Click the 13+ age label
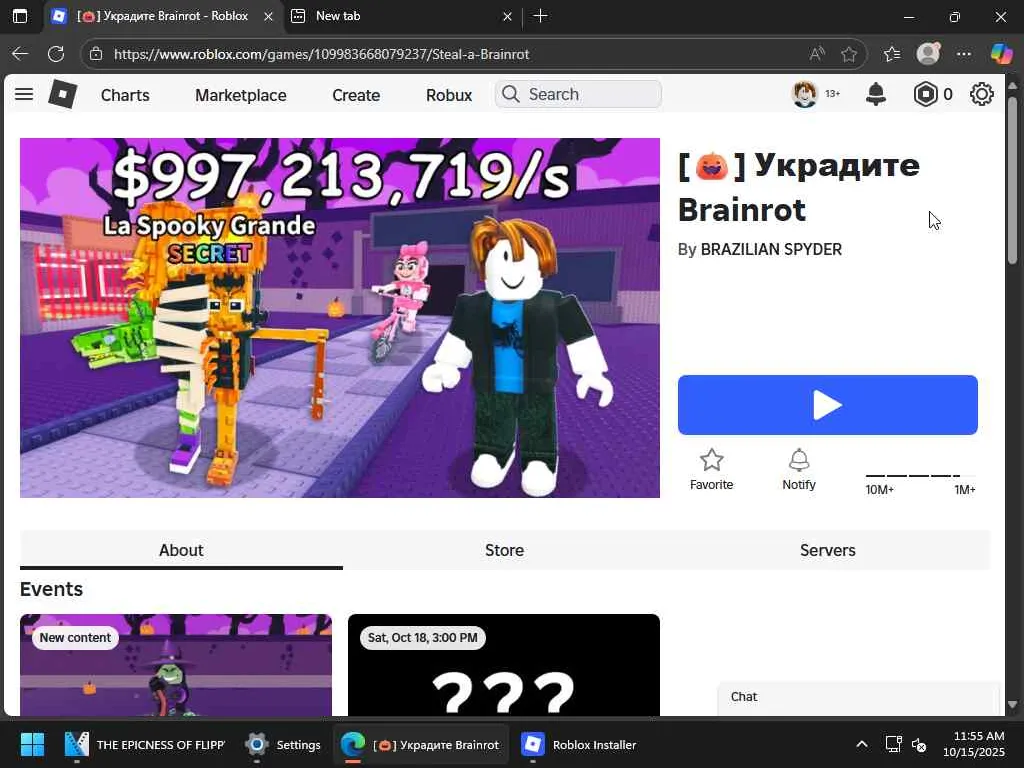The image size is (1024, 768). point(833,94)
